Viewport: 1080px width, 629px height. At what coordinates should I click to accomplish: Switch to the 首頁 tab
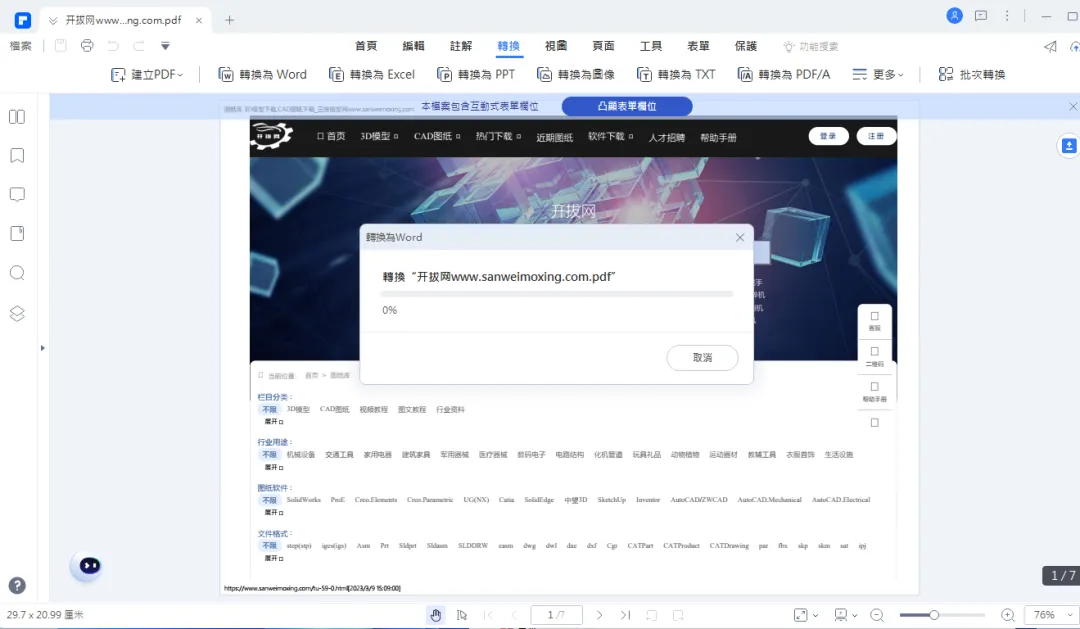pos(366,46)
